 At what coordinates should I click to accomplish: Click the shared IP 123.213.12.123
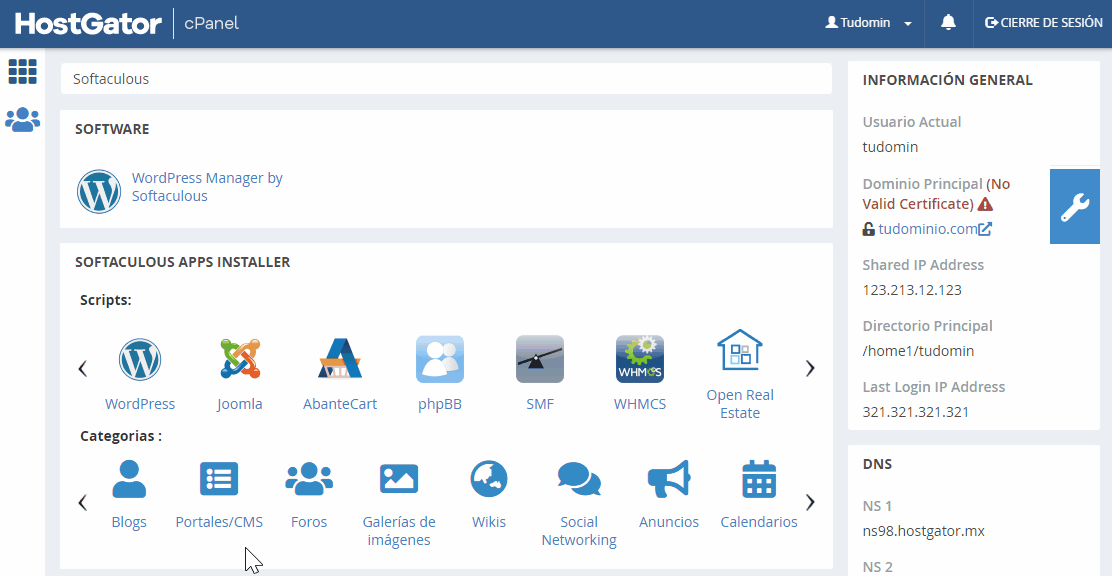[x=912, y=290]
